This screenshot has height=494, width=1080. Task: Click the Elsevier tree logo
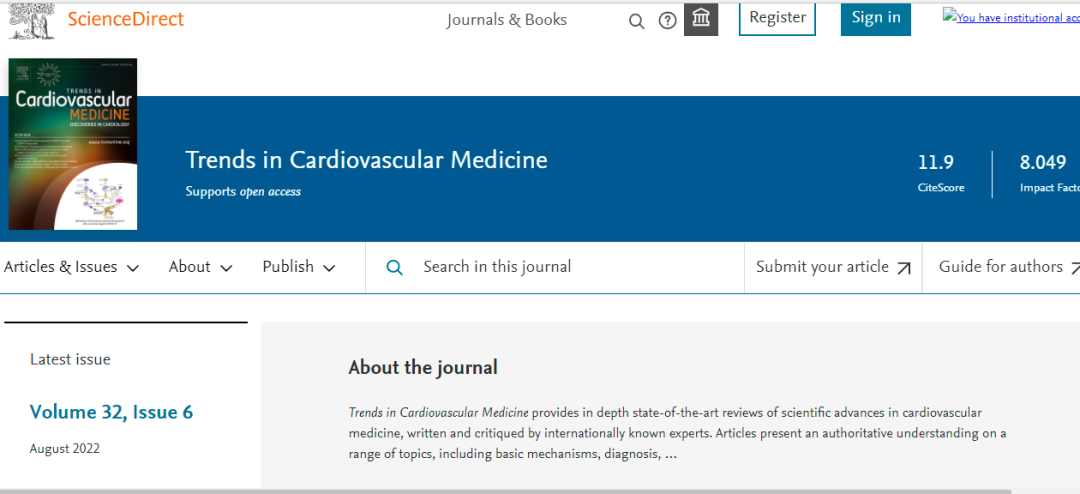coord(30,20)
